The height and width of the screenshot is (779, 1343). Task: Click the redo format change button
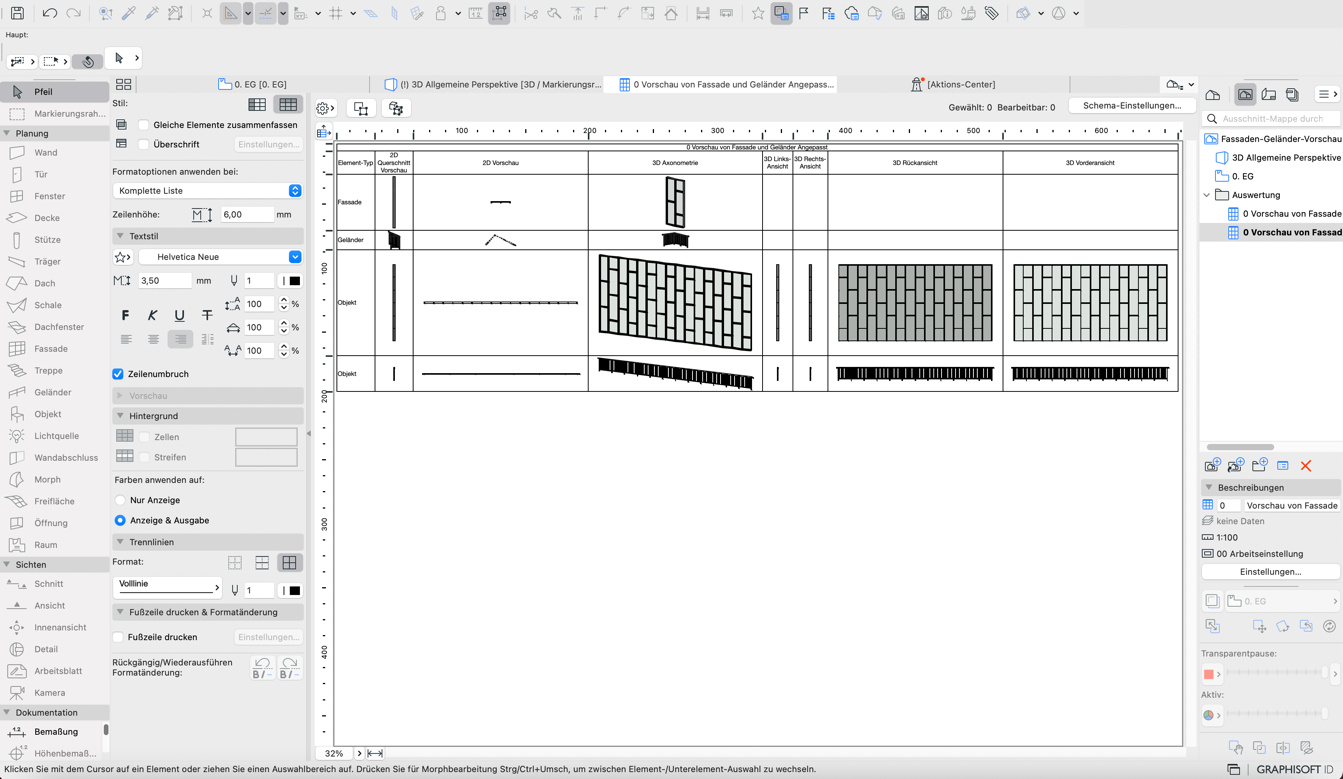(290, 668)
